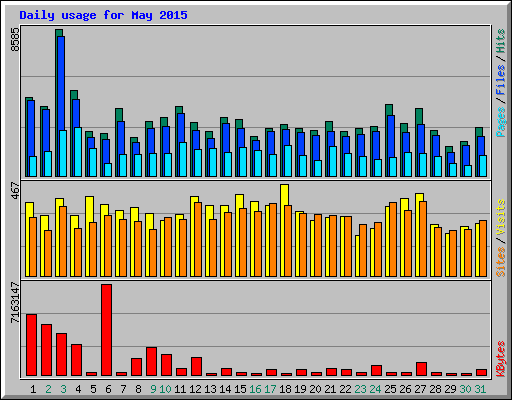Click the Pages legend label
Screen dimensions: 512x400
pyautogui.click(x=501, y=122)
